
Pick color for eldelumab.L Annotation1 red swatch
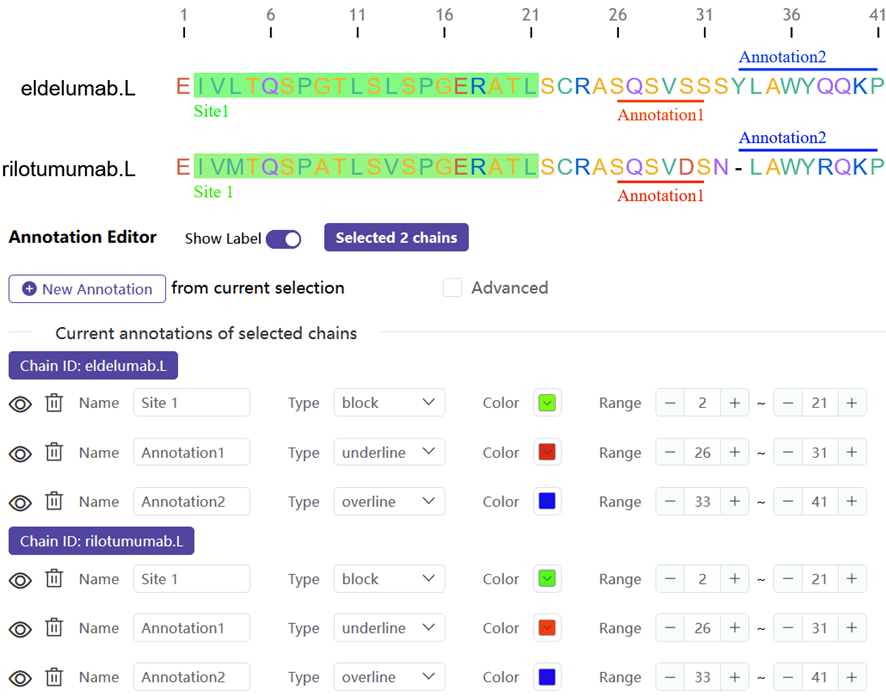coord(547,453)
